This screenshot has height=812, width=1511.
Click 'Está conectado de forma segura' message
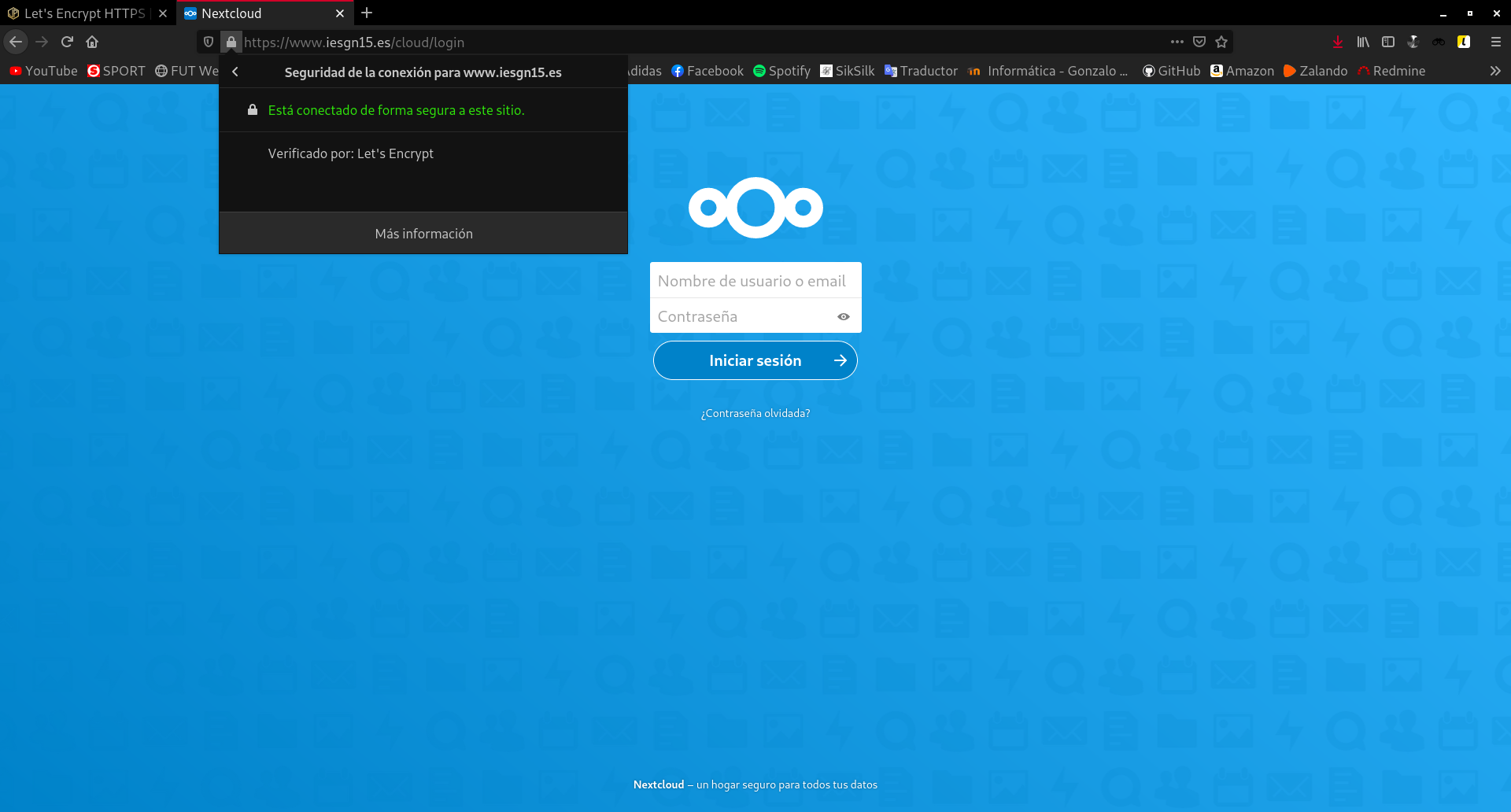(x=396, y=110)
